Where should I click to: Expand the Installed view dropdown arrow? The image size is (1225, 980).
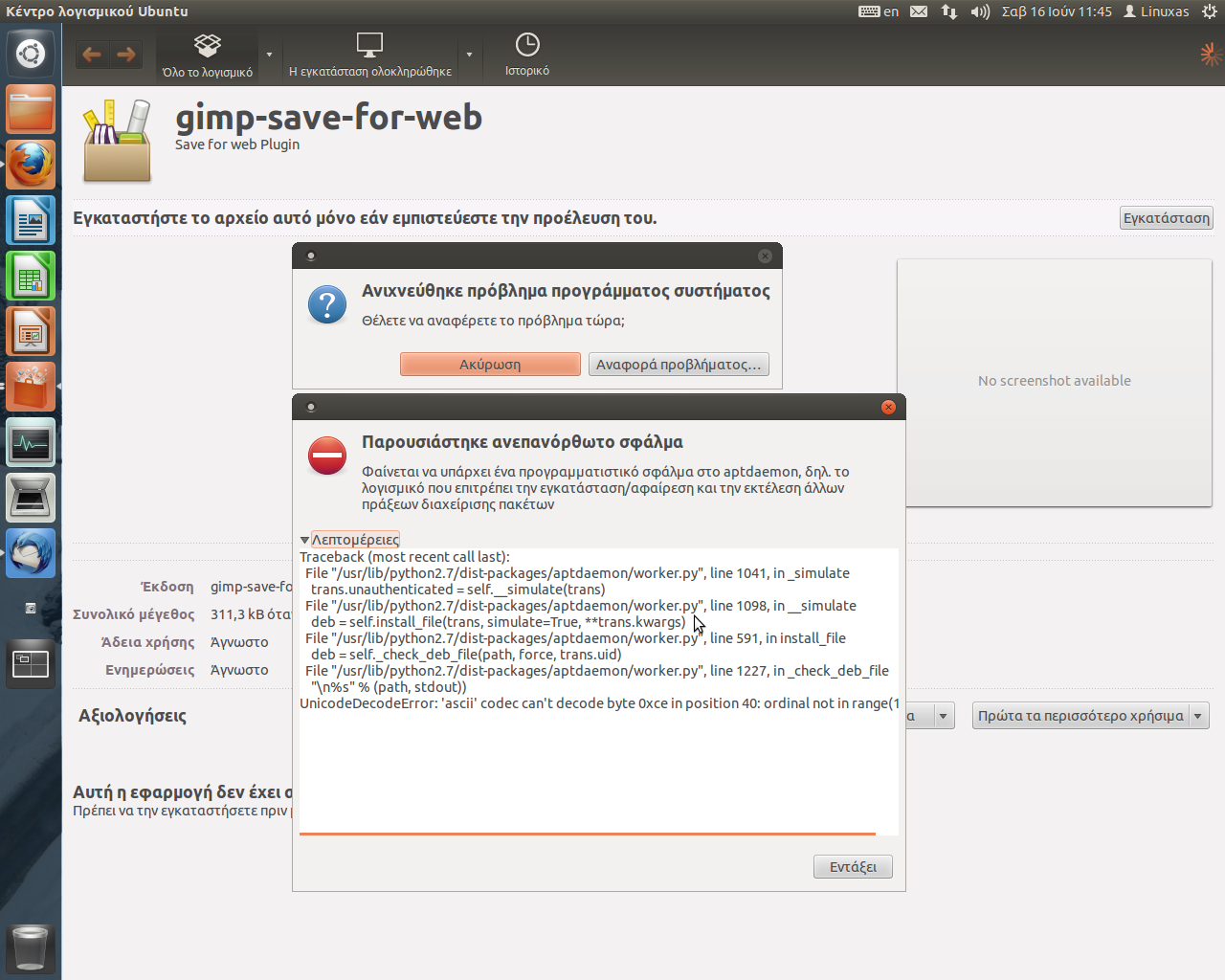tap(469, 55)
